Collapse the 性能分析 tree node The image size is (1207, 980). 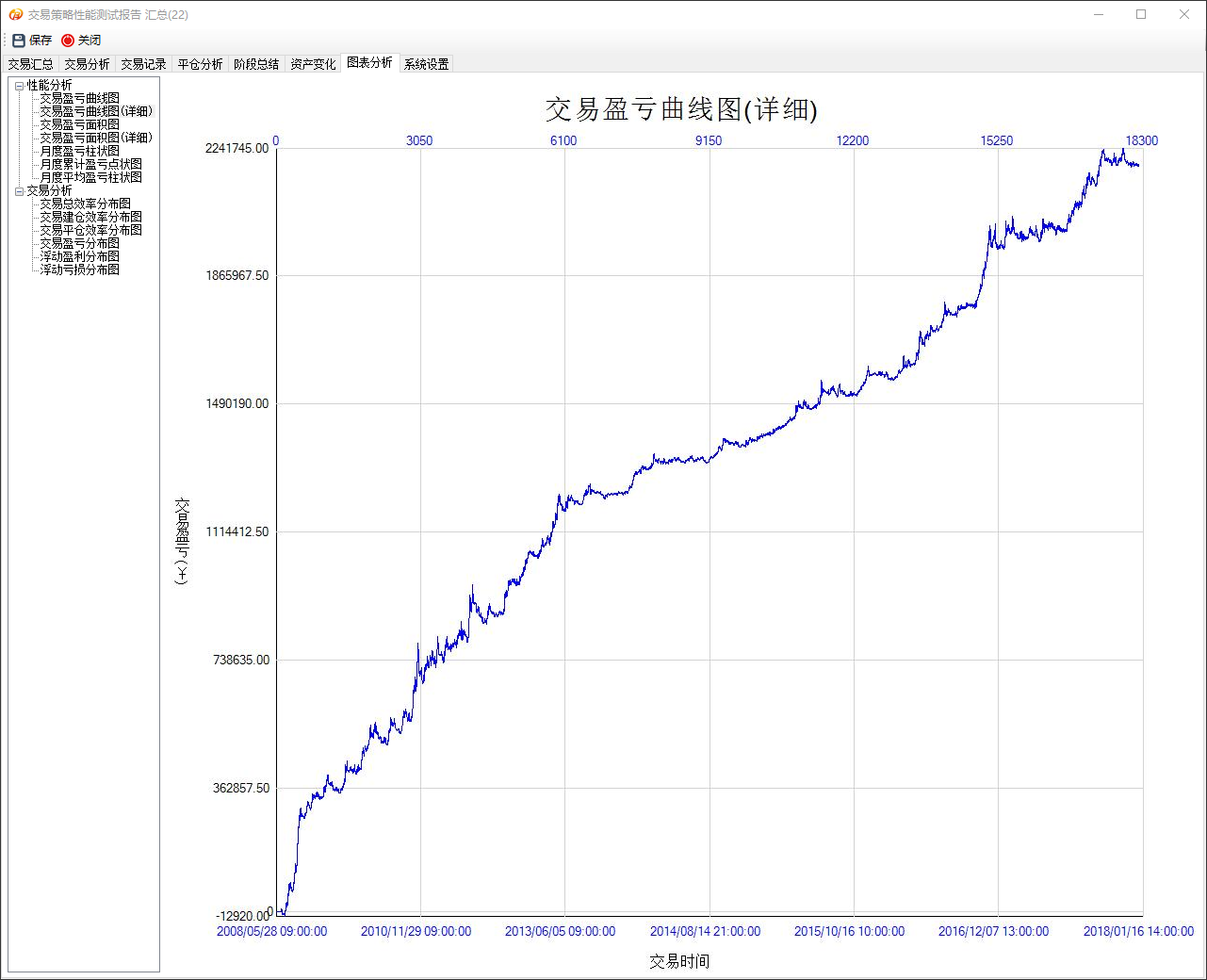click(x=19, y=86)
